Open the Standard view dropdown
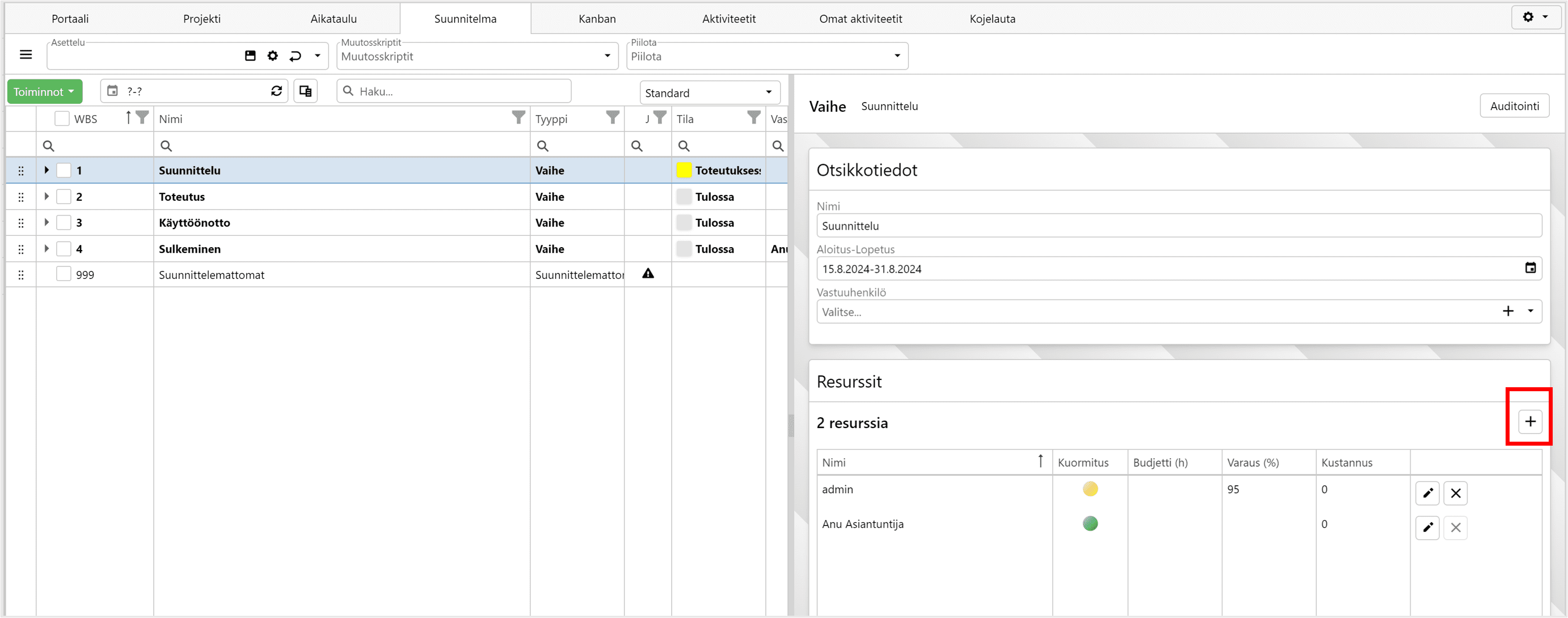 pyautogui.click(x=710, y=92)
